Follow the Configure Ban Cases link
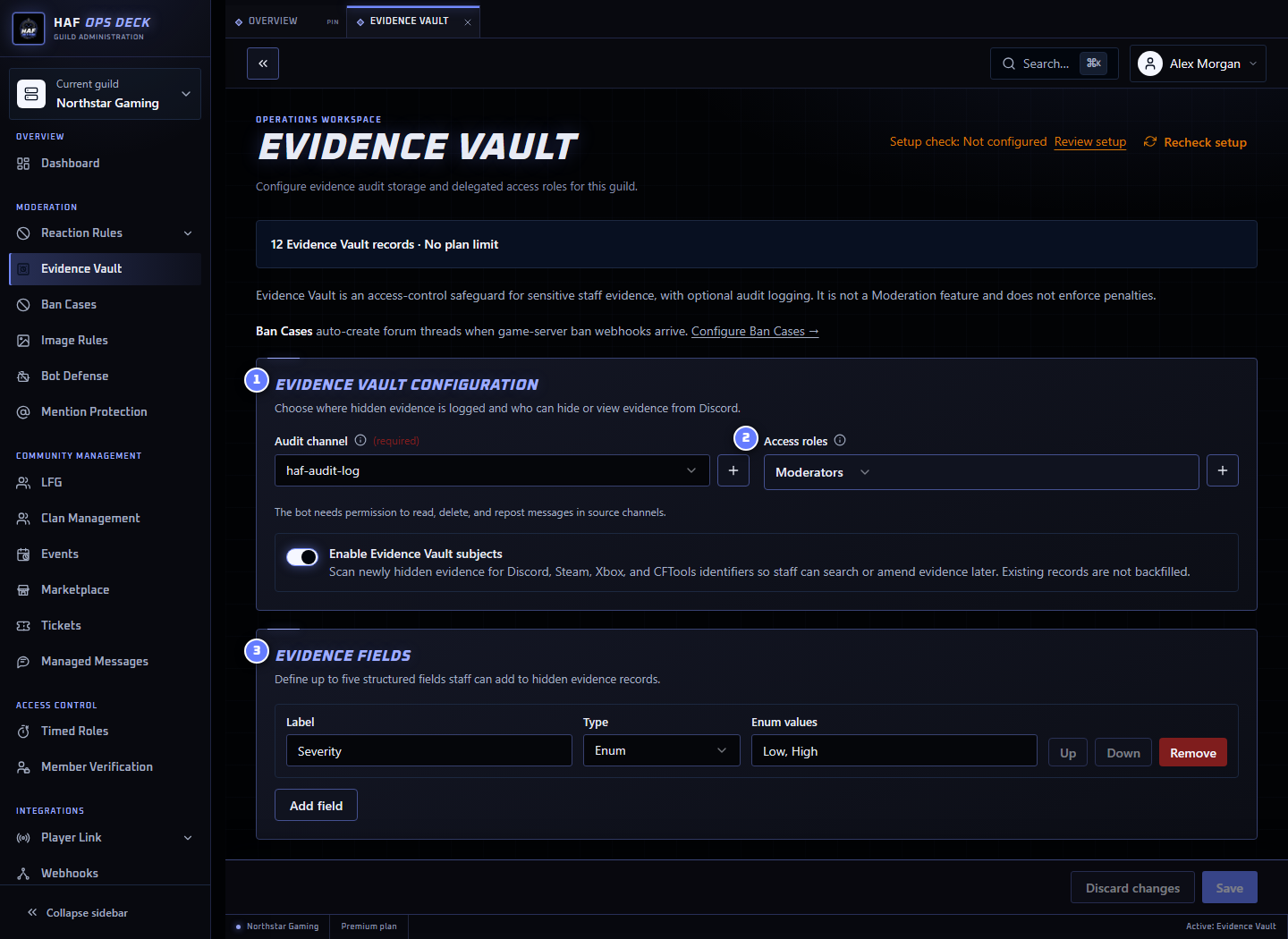 pyautogui.click(x=755, y=331)
